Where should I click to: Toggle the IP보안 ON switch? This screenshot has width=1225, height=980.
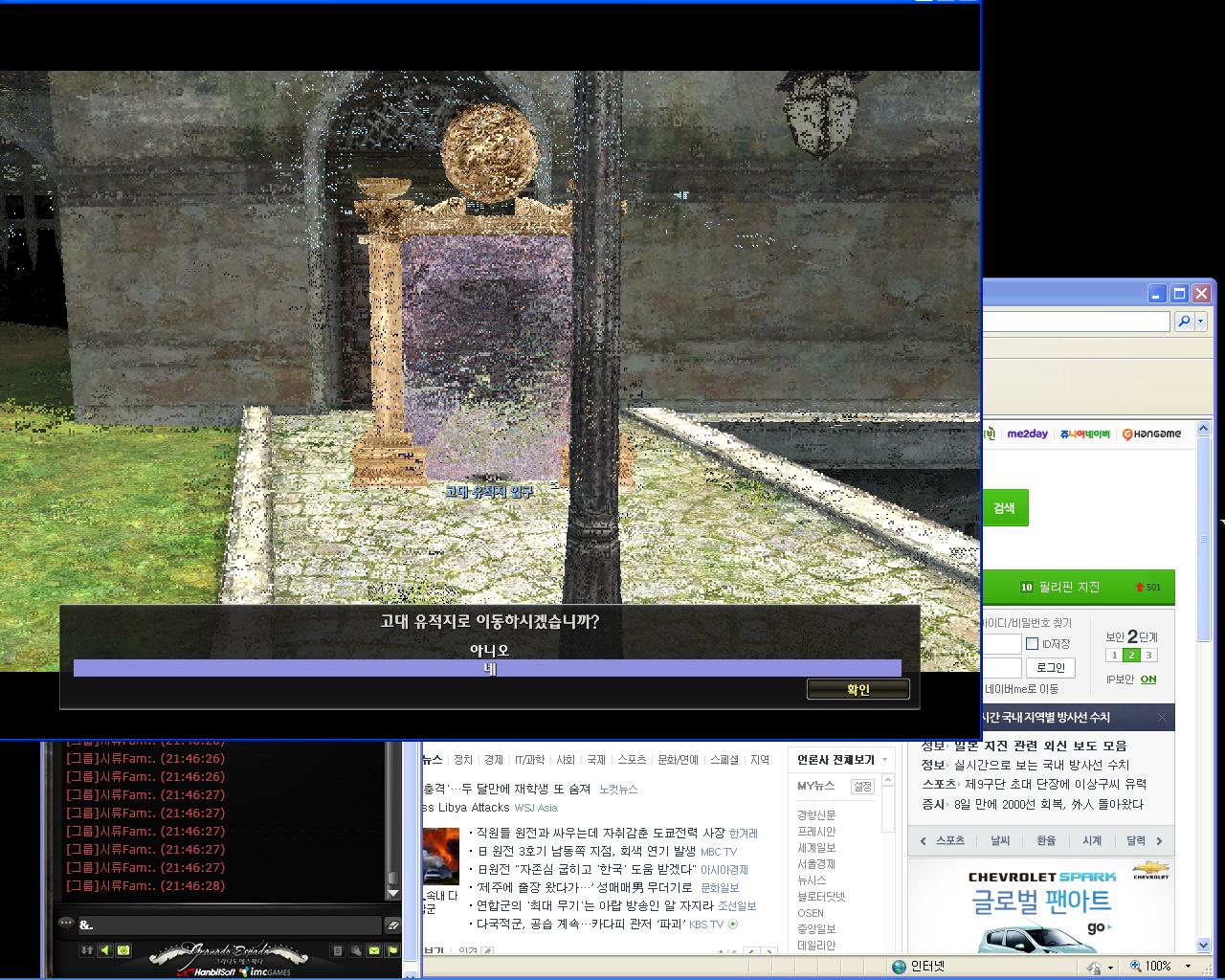pos(1148,679)
